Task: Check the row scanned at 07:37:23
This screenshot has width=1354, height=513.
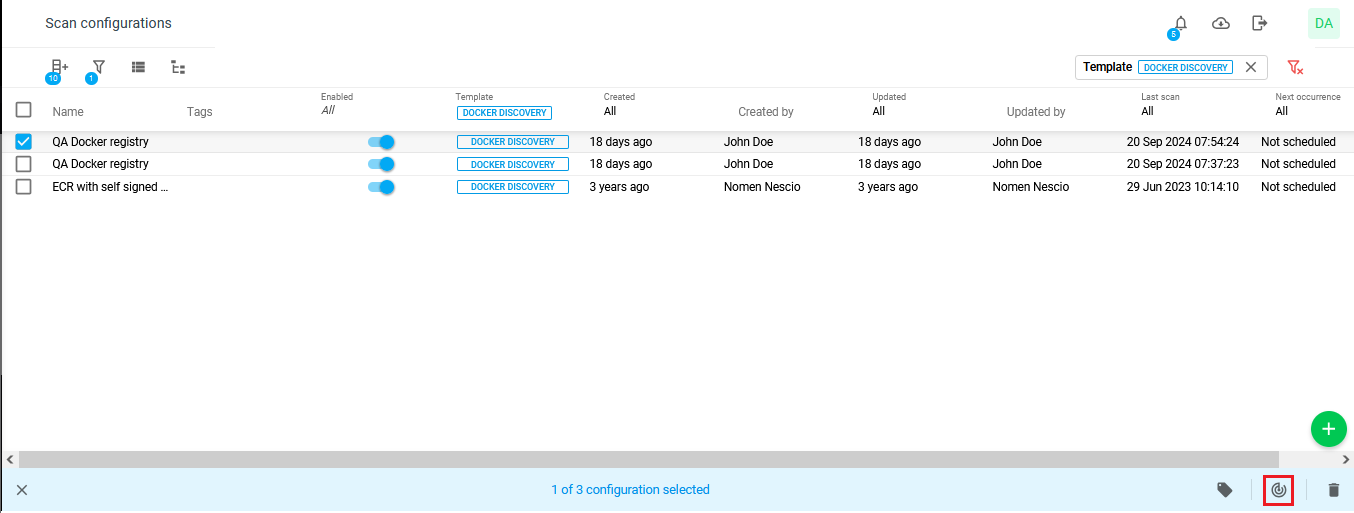Action: click(x=24, y=164)
